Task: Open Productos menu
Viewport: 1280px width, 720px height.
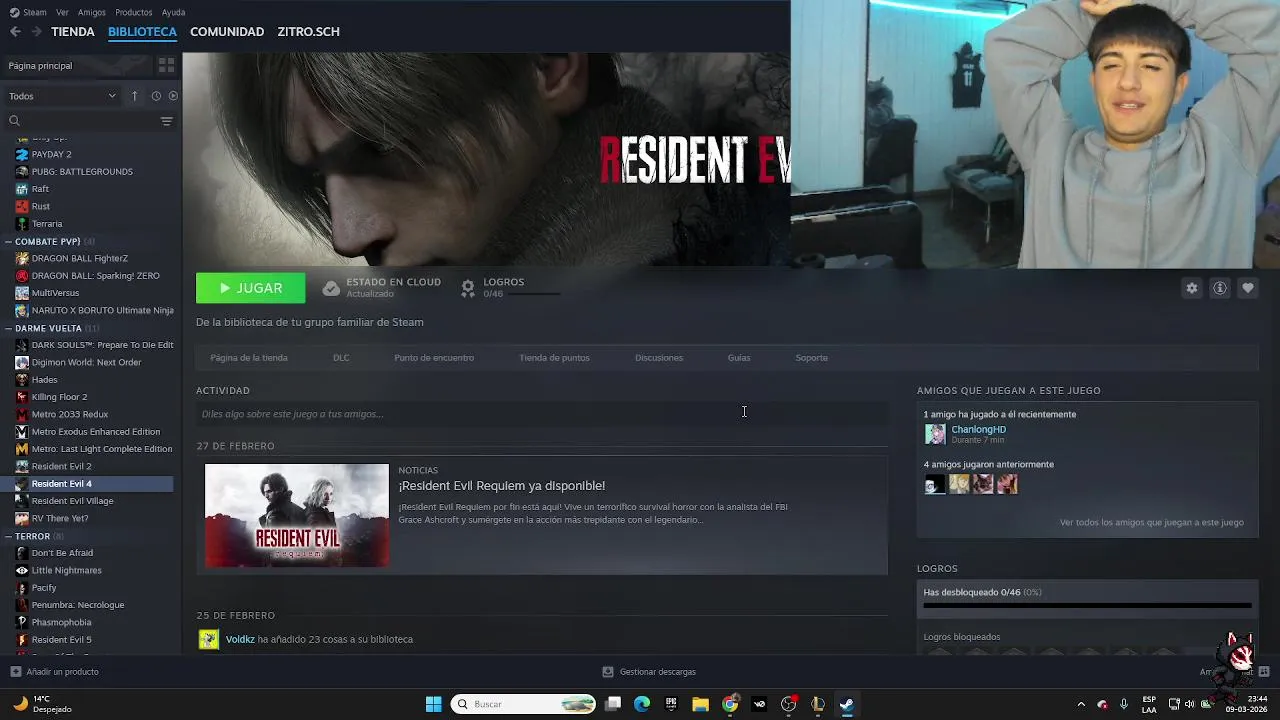Action: (134, 12)
